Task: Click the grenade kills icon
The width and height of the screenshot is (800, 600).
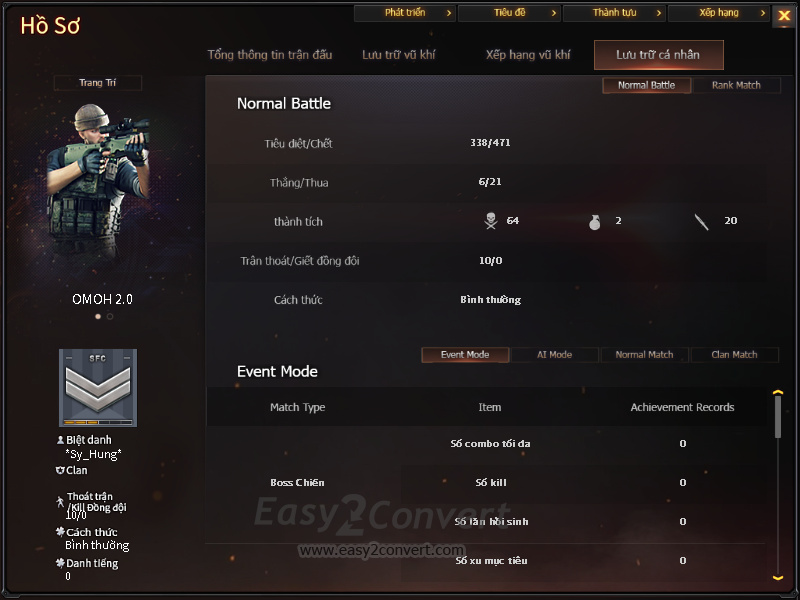Action: click(594, 222)
